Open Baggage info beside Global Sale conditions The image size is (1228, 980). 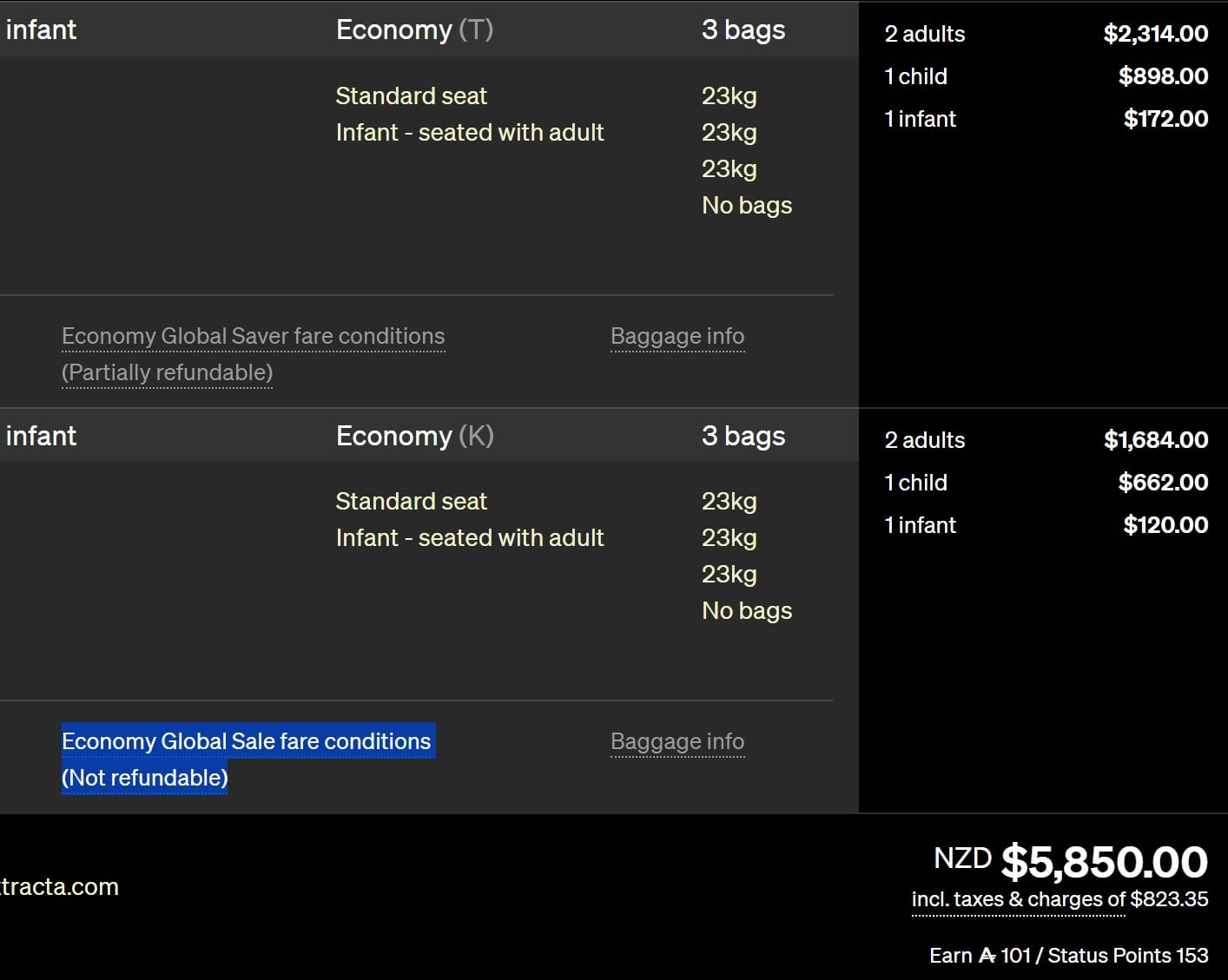677,741
